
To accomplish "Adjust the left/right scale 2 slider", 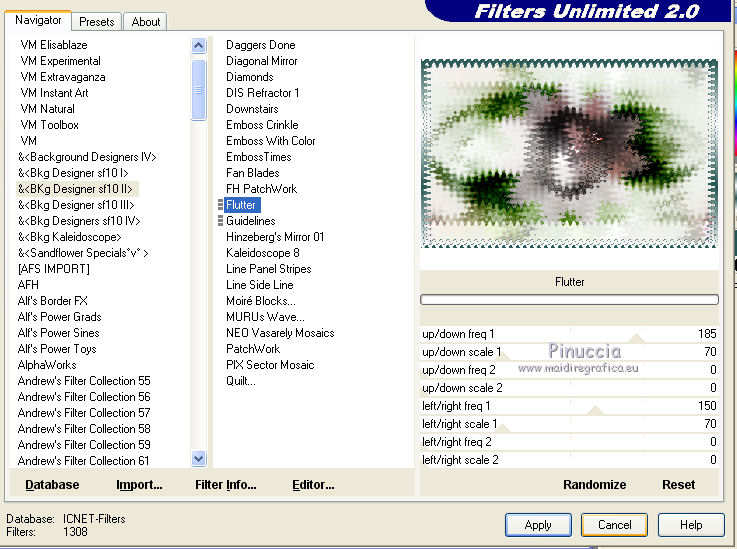I will tap(569, 460).
